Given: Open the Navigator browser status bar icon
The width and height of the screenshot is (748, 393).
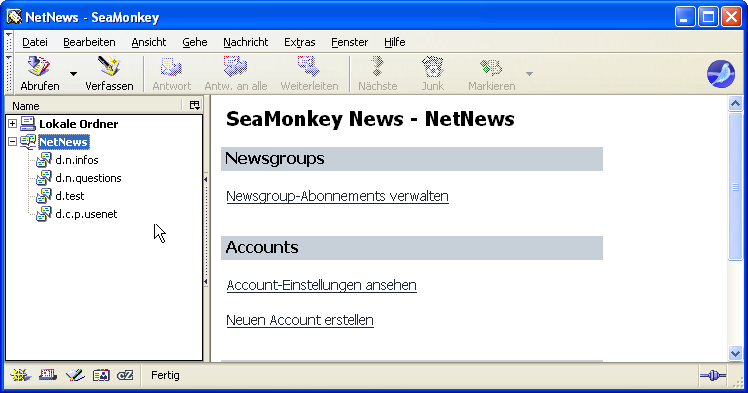Looking at the screenshot, I should [x=21, y=375].
